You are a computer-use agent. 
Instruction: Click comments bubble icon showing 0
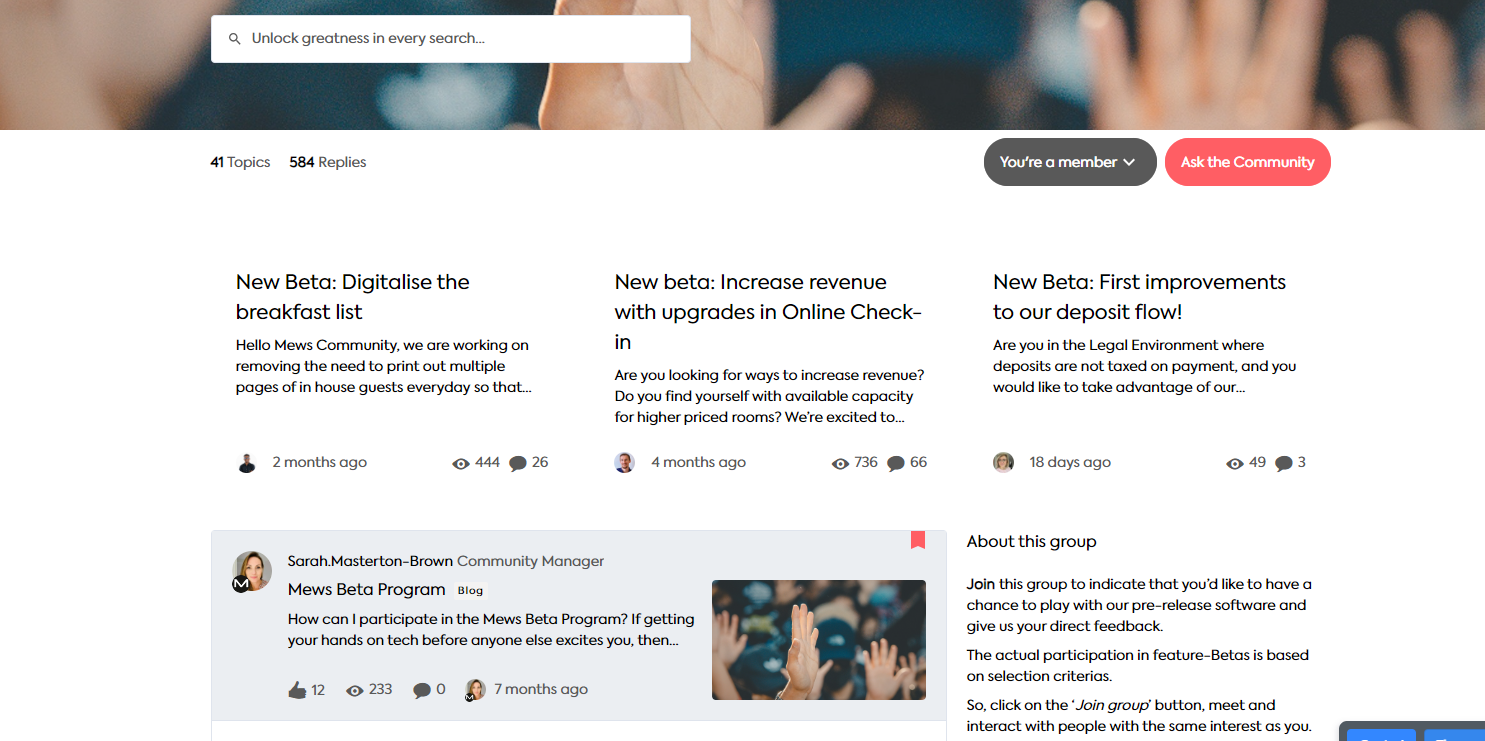click(422, 690)
